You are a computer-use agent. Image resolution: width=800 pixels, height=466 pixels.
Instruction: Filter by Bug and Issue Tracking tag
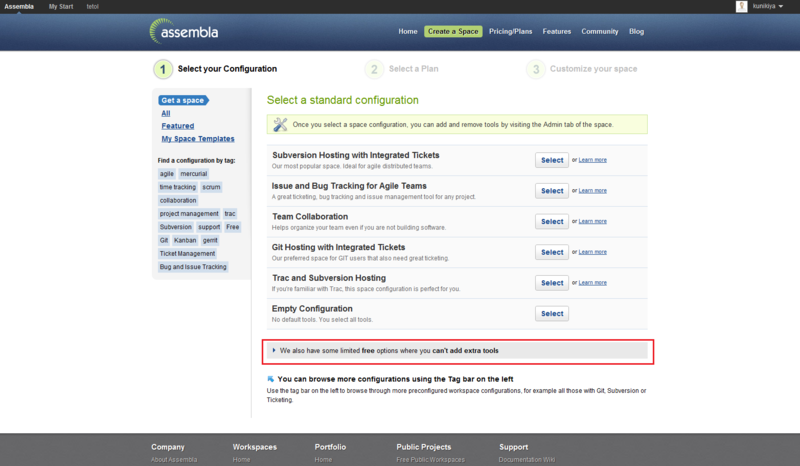click(193, 267)
